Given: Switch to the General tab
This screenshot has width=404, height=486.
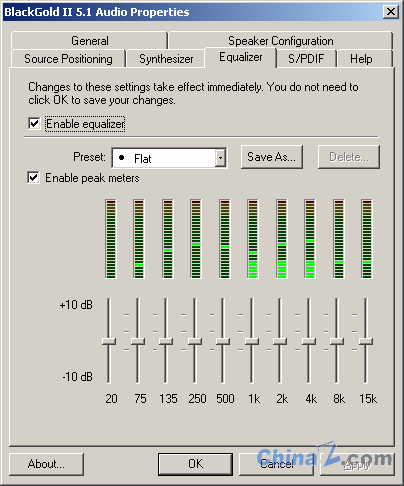Looking at the screenshot, I should pos(89,41).
